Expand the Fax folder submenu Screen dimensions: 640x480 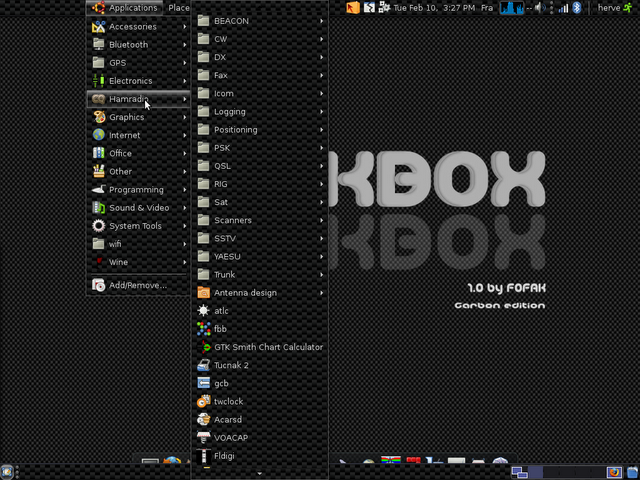coord(260,76)
